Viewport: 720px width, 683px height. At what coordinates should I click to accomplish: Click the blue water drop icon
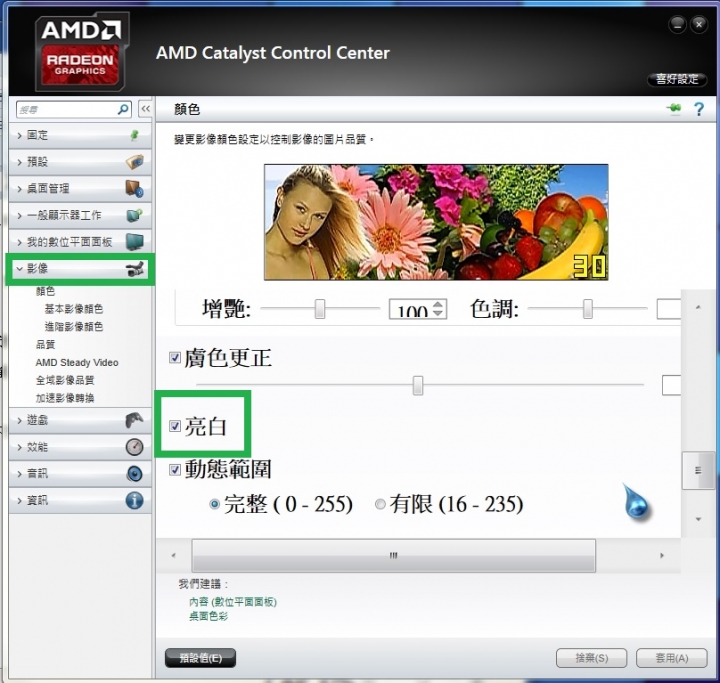click(x=636, y=502)
